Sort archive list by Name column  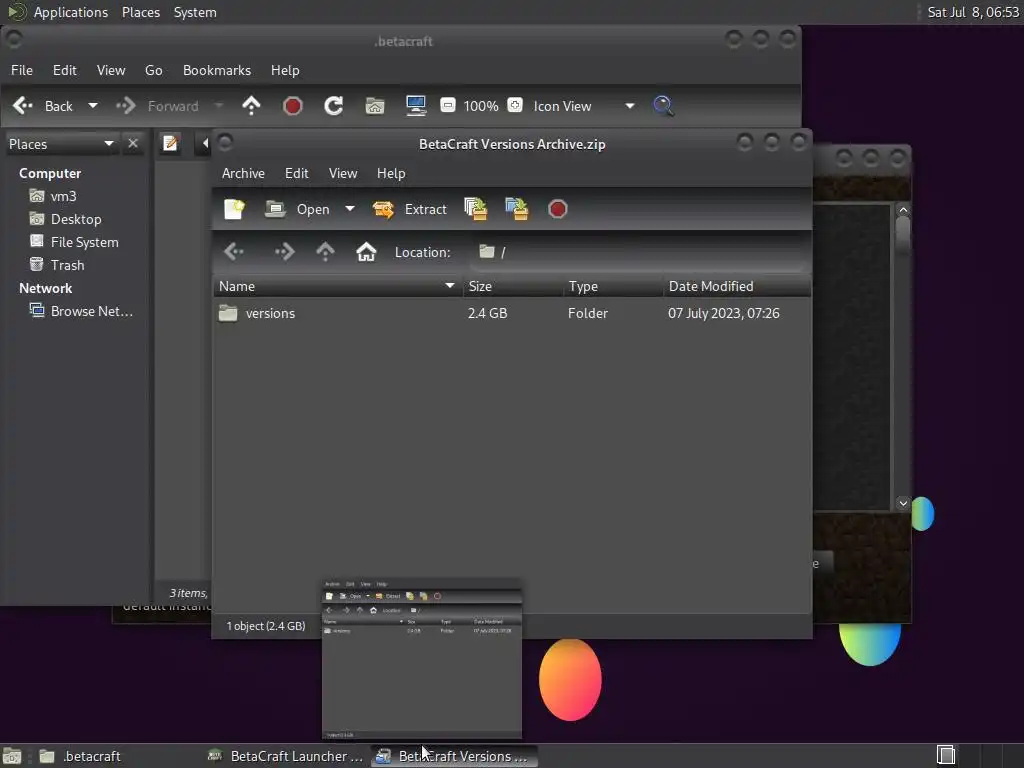(x=338, y=286)
